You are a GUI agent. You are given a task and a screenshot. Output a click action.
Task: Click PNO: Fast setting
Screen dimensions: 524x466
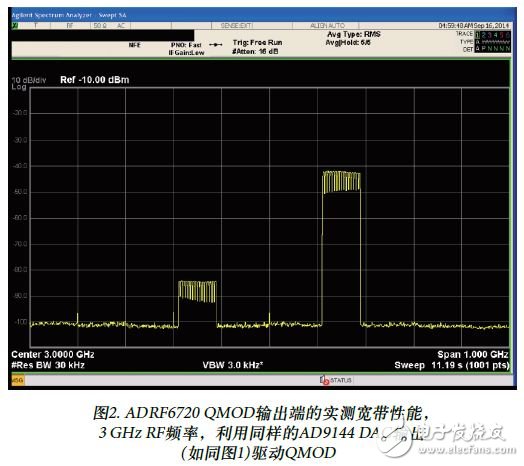[186, 45]
